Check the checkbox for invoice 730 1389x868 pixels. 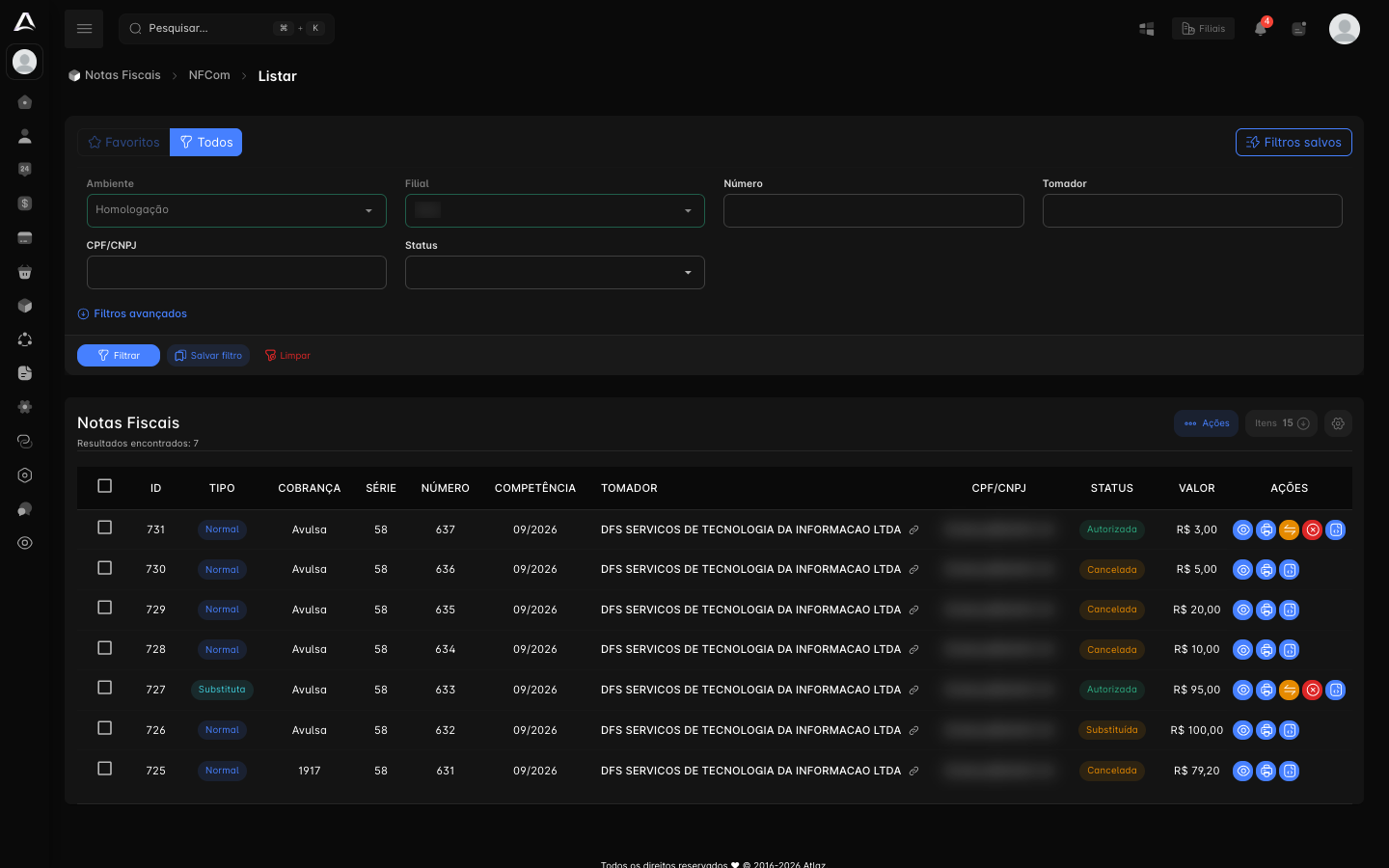[x=105, y=568]
